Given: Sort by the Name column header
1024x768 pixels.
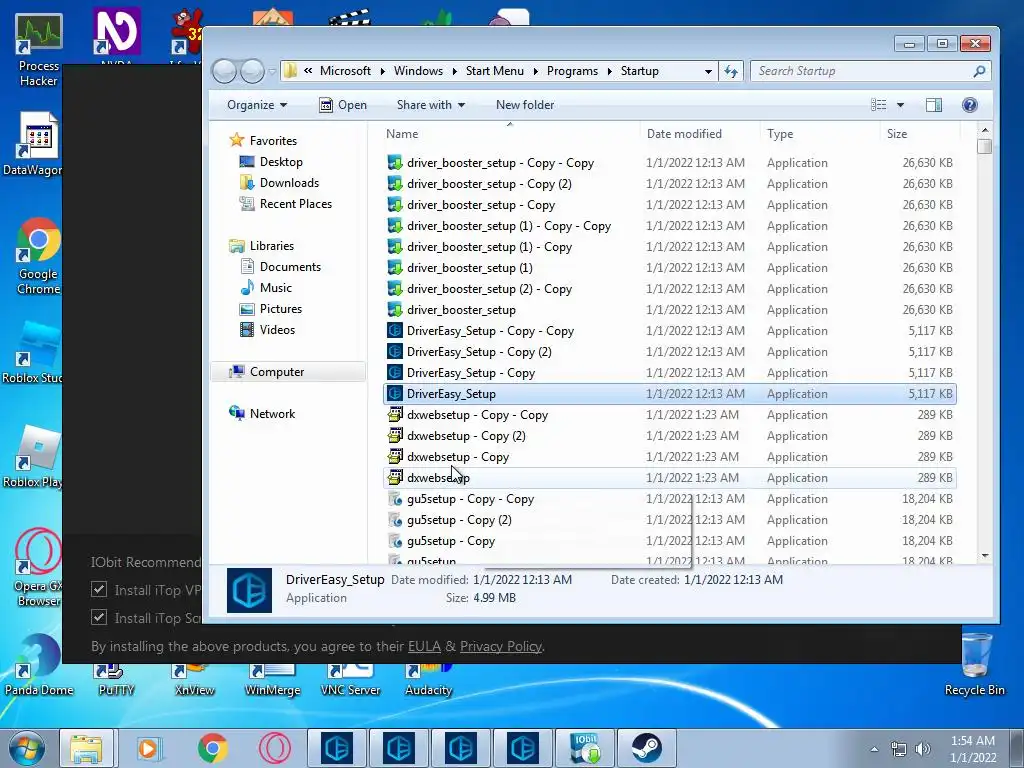Looking at the screenshot, I should click(509, 134).
